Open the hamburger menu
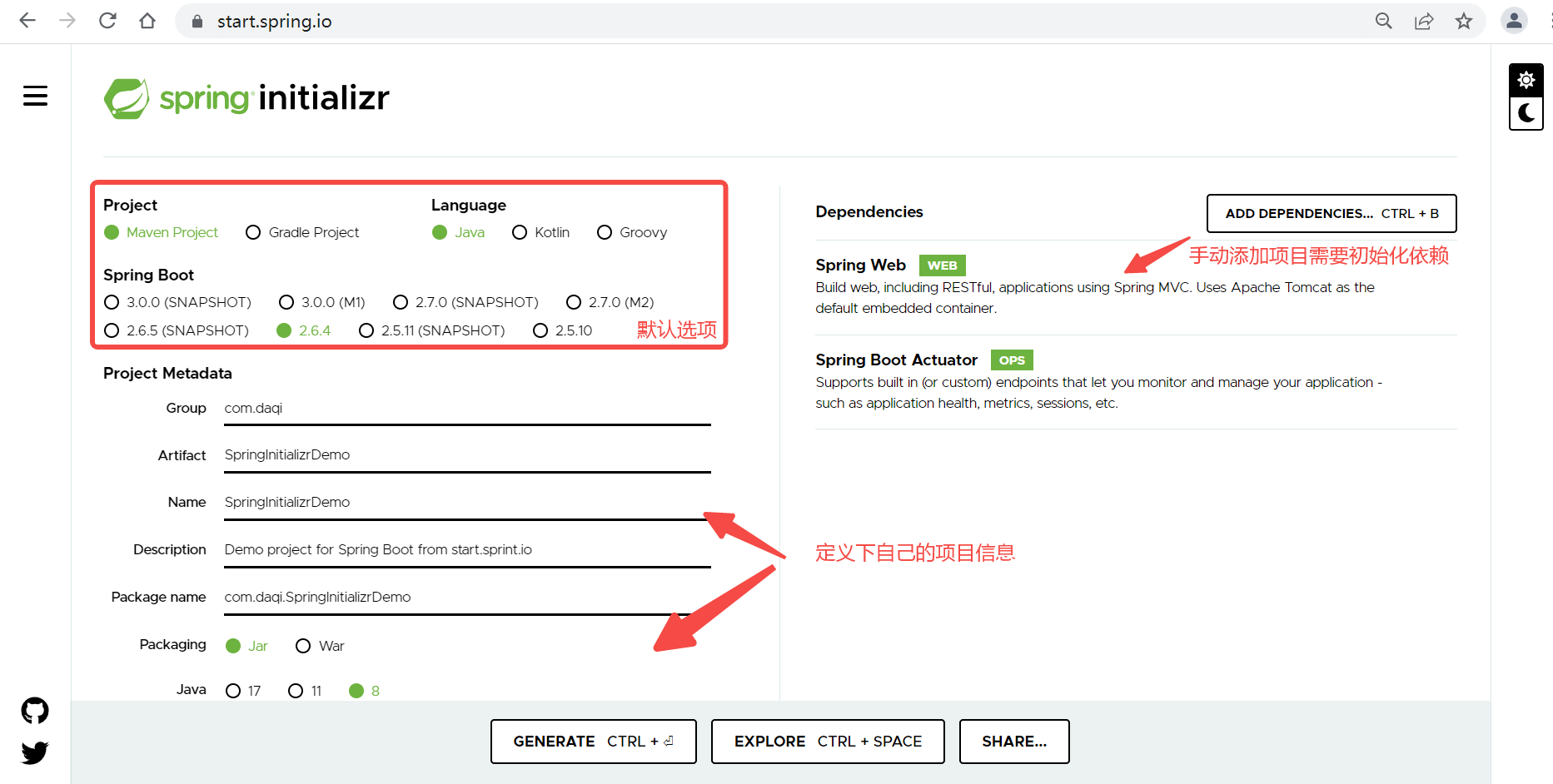This screenshot has width=1553, height=784. [x=35, y=96]
